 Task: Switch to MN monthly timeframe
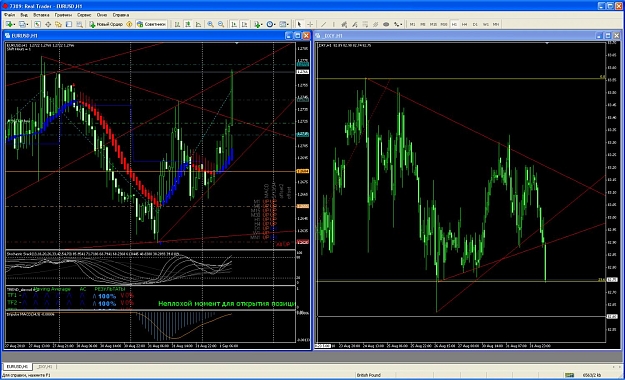(x=496, y=24)
